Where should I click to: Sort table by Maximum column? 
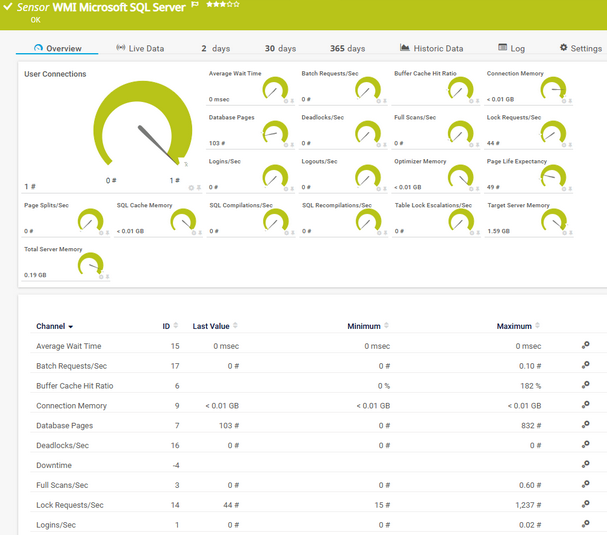tap(518, 326)
